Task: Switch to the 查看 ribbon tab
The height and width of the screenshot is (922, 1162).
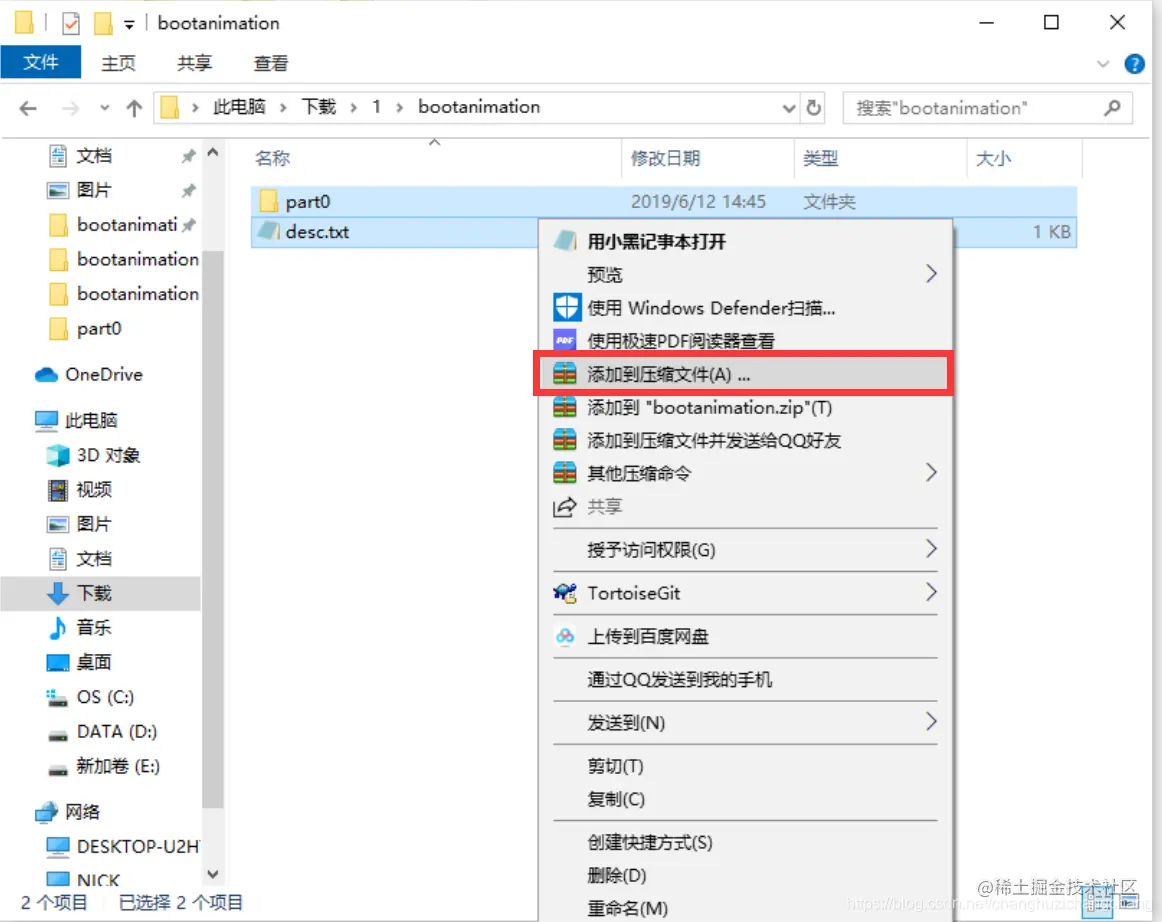Action: coord(269,62)
